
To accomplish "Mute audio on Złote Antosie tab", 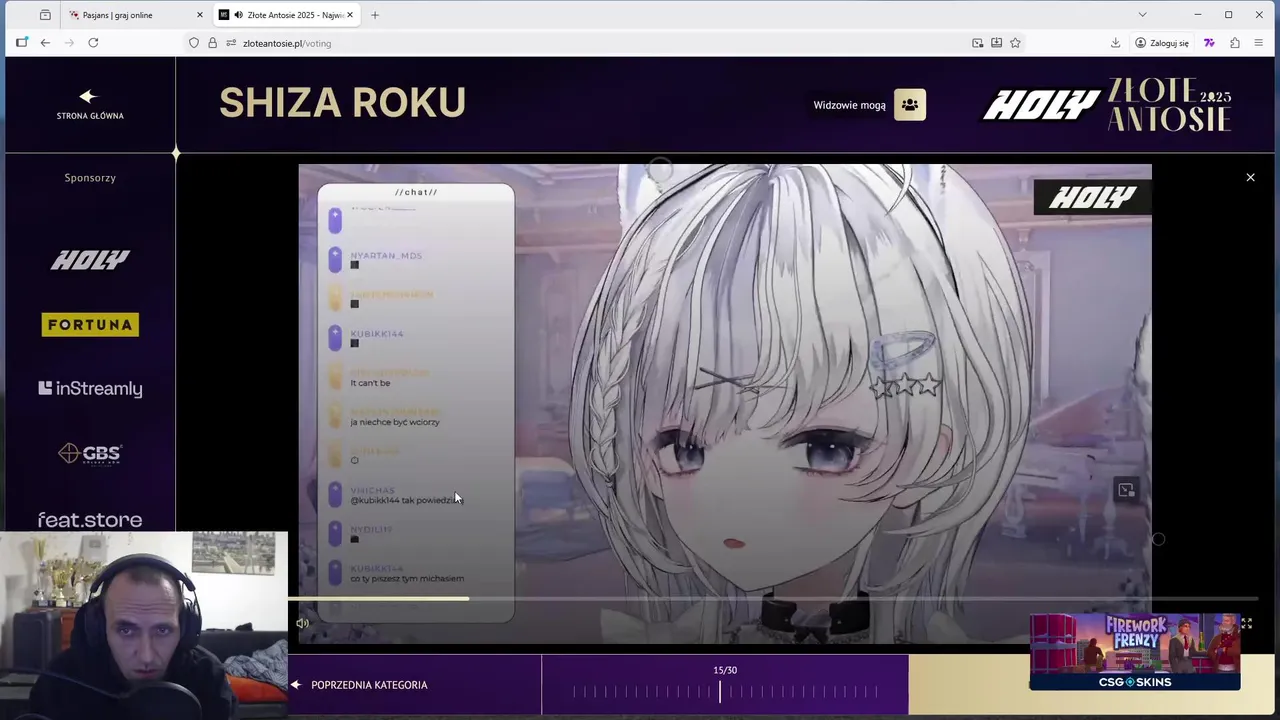I will coord(238,15).
